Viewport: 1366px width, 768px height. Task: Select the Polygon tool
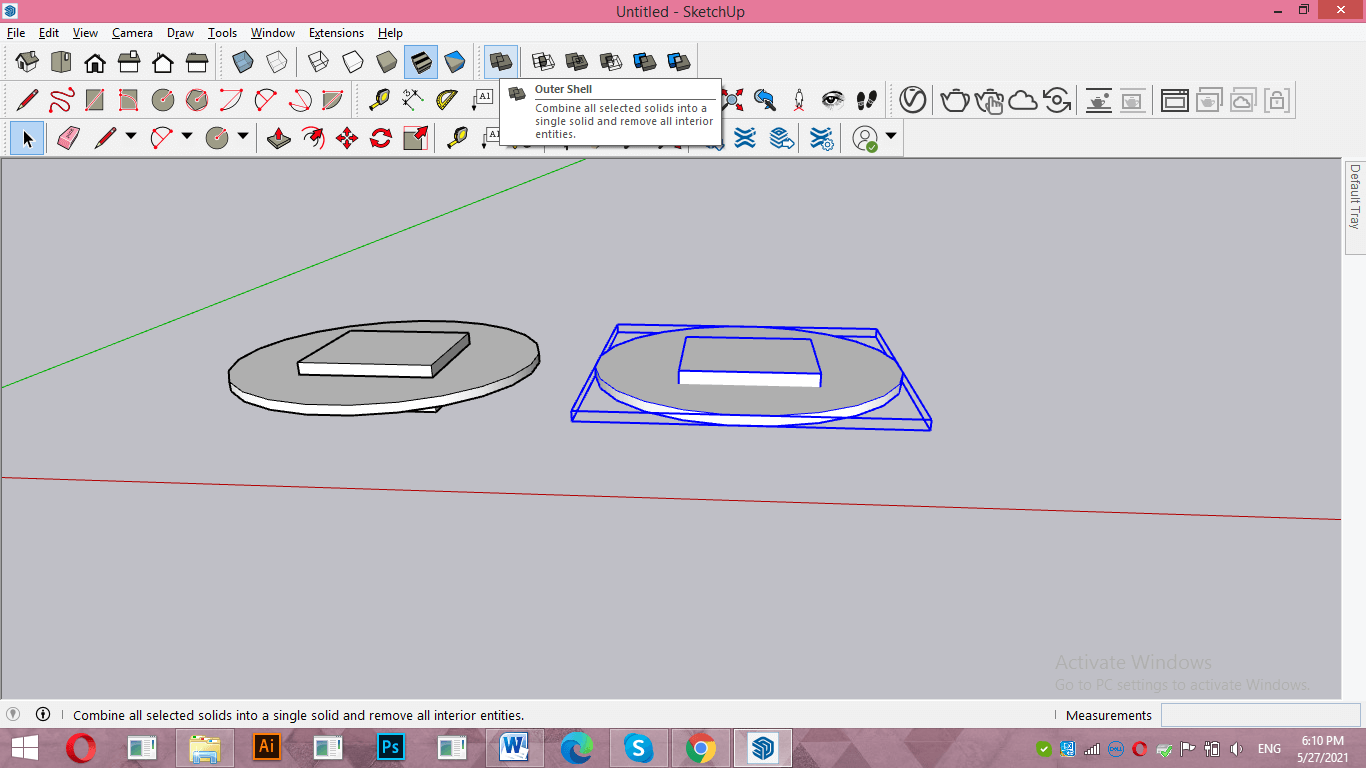tap(197, 100)
